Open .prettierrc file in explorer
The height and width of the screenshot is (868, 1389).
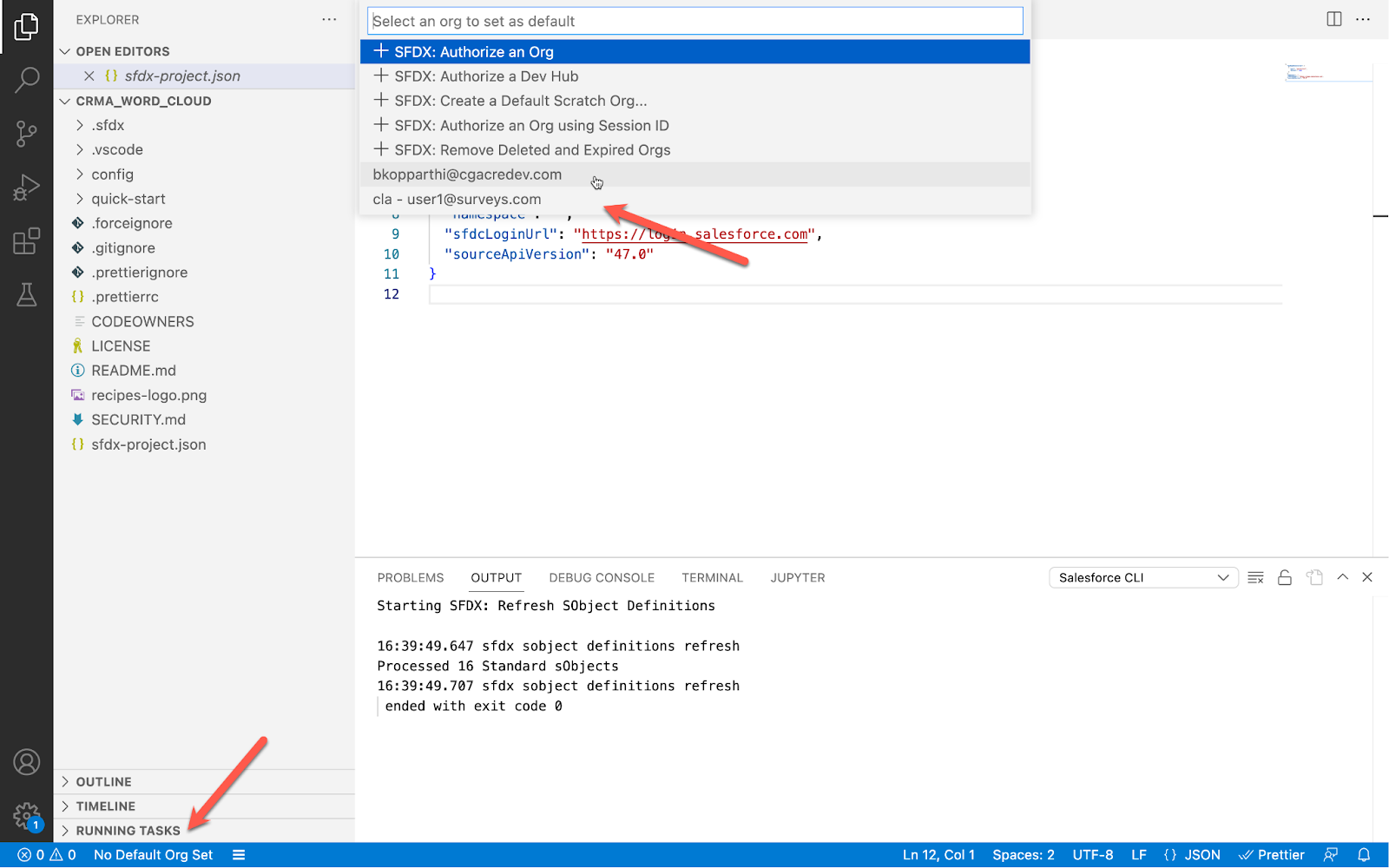click(x=204, y=297)
